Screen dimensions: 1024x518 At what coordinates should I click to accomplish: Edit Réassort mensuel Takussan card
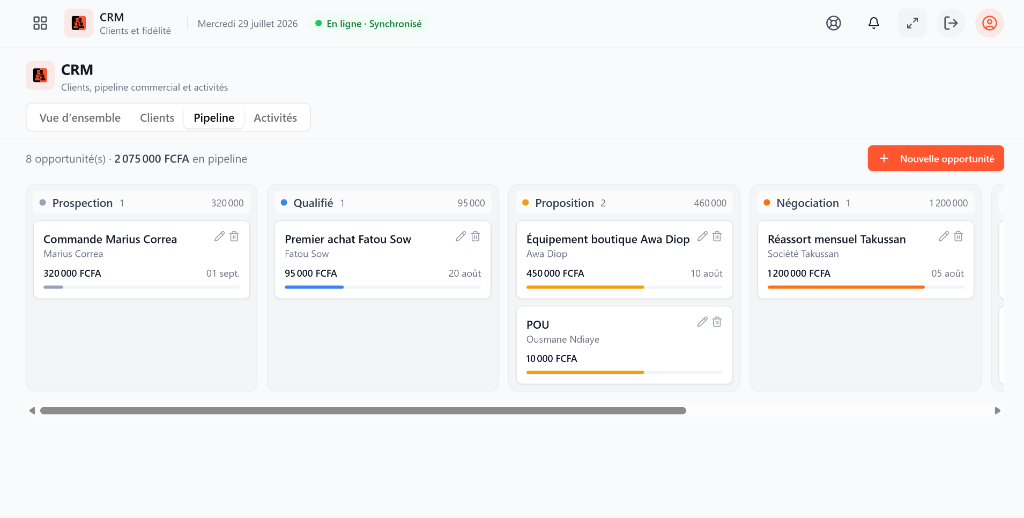[x=944, y=236]
